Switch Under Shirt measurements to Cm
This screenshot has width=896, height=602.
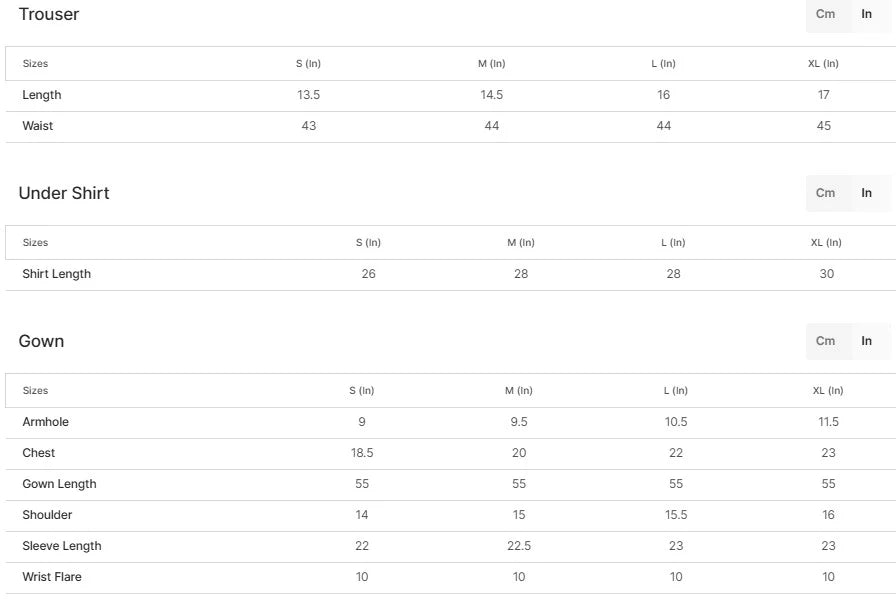(825, 193)
